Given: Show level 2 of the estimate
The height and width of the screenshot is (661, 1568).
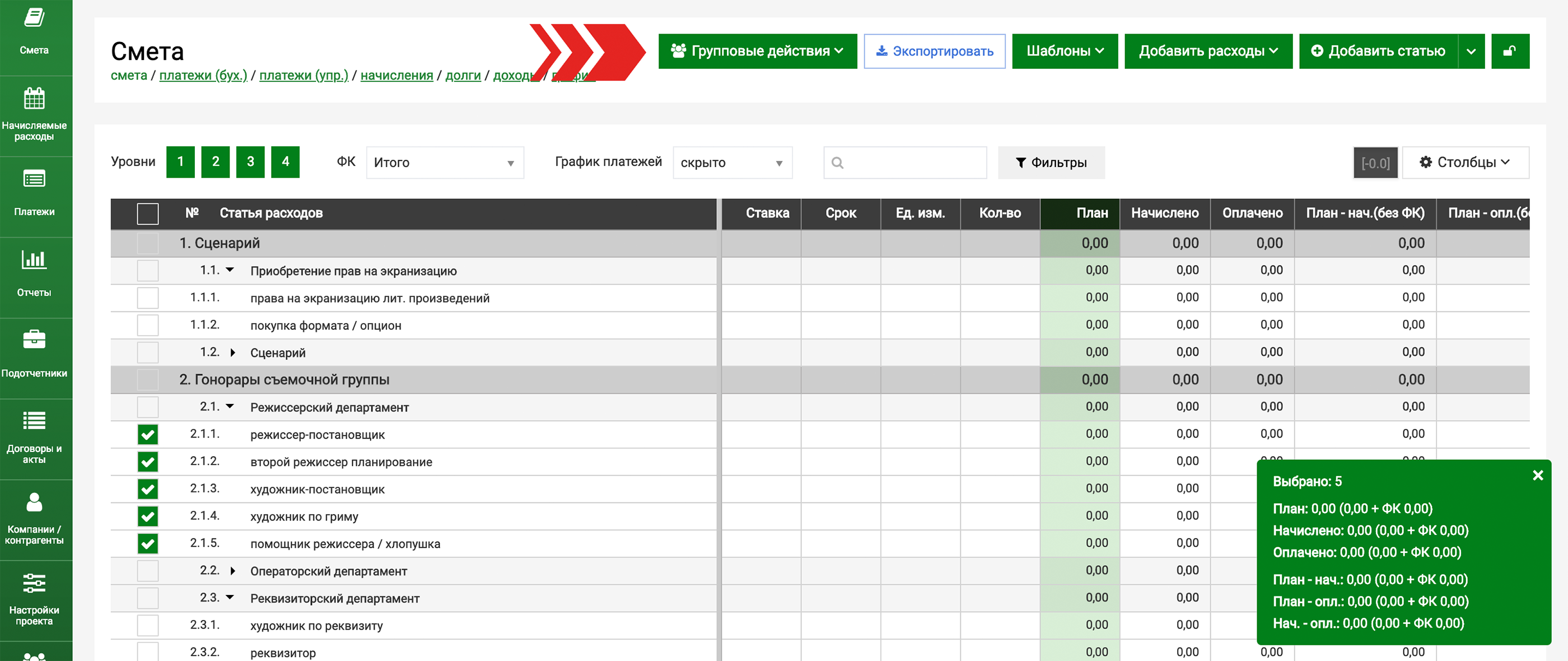Looking at the screenshot, I should [x=216, y=162].
